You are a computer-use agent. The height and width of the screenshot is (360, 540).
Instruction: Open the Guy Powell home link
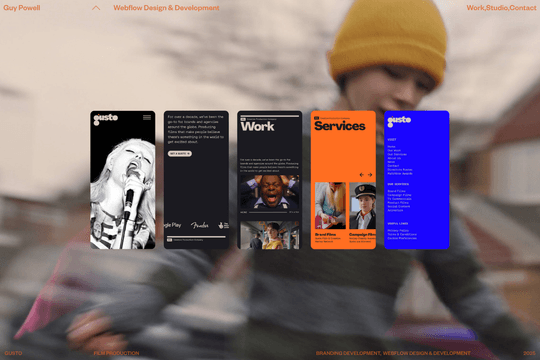tap(22, 8)
